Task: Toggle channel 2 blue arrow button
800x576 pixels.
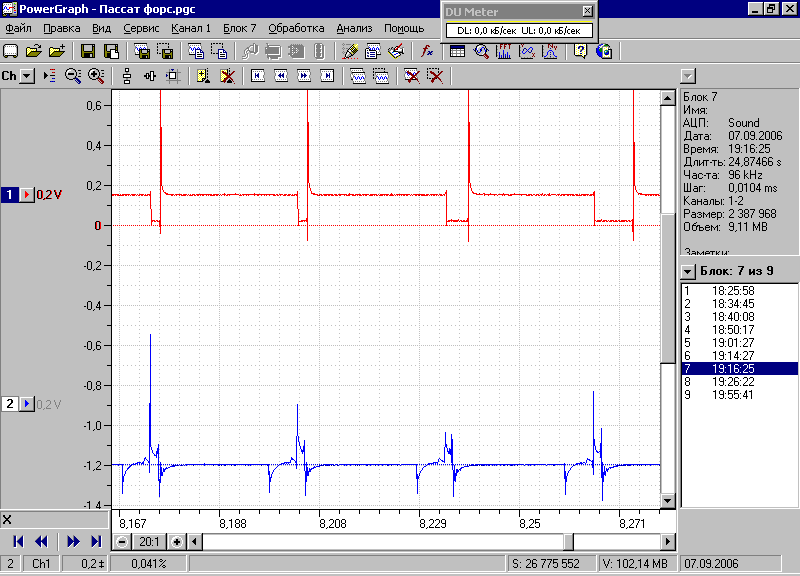Action: [27, 404]
